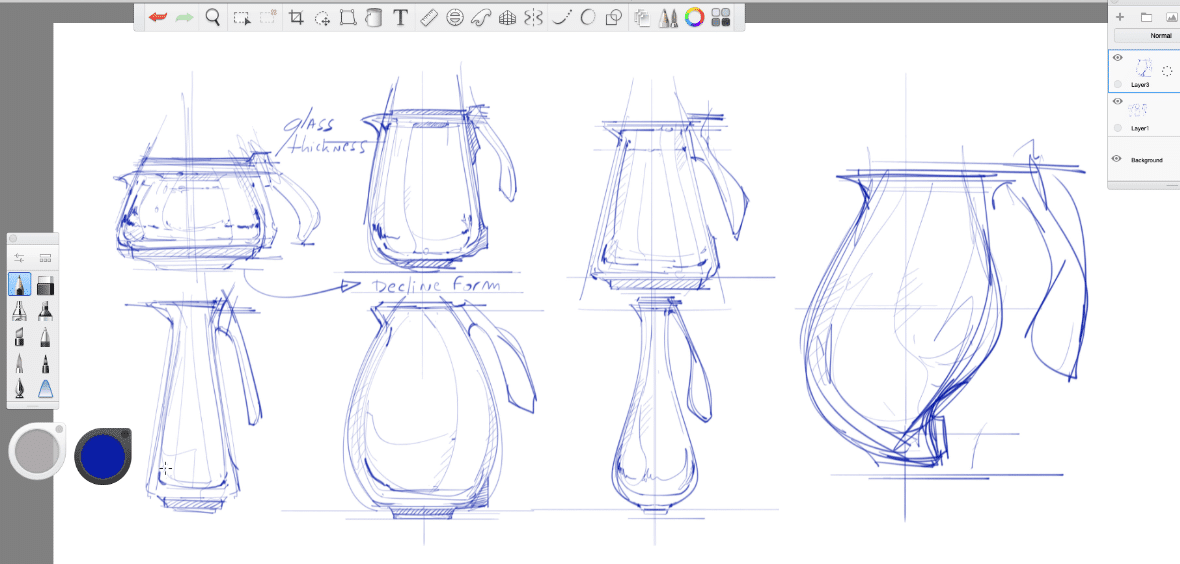
Task: Click the red Undo arrow
Action: 158,17
